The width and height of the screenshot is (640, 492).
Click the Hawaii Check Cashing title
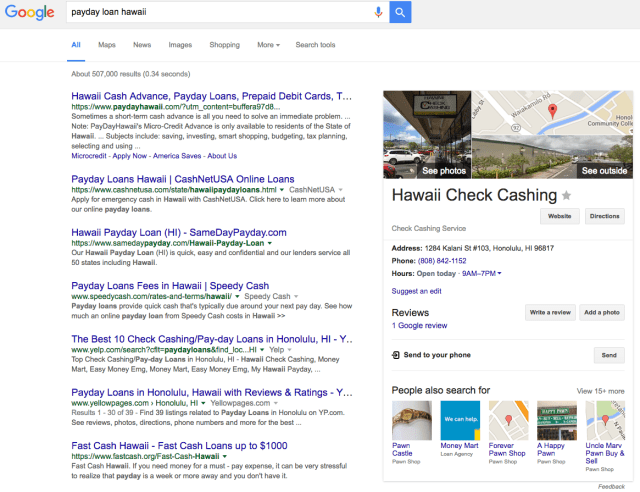(474, 196)
